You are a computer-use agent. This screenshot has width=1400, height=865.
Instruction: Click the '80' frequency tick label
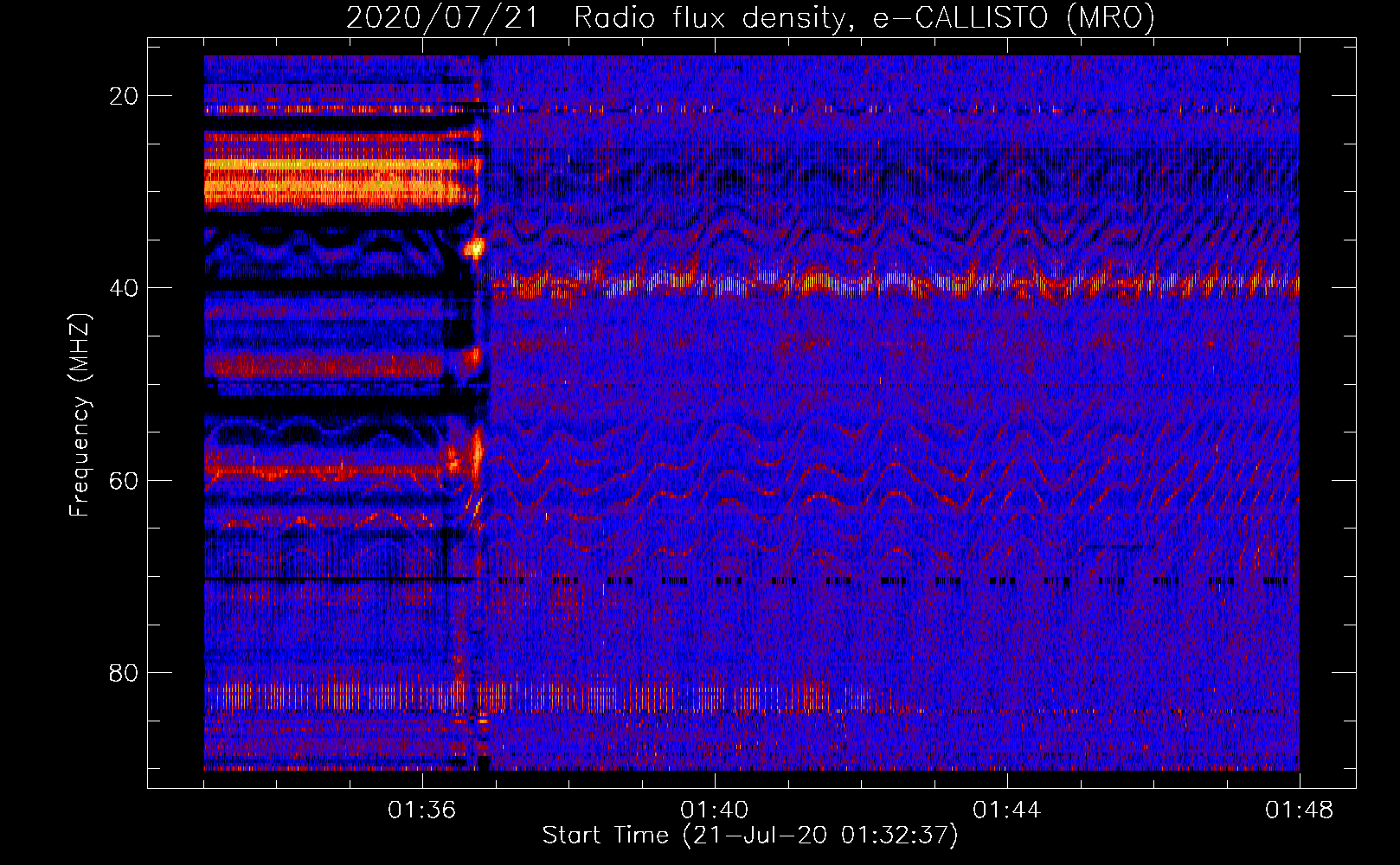click(124, 672)
